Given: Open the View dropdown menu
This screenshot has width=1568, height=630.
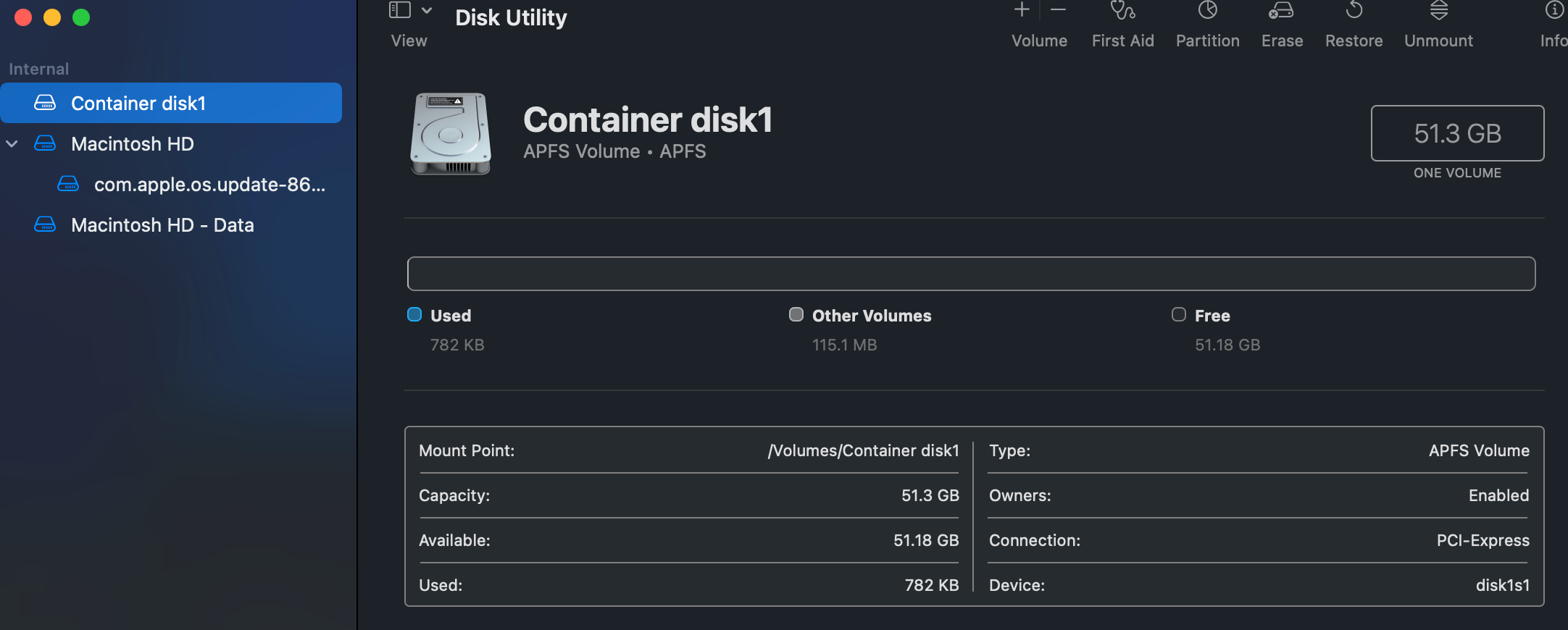Looking at the screenshot, I should [428, 11].
